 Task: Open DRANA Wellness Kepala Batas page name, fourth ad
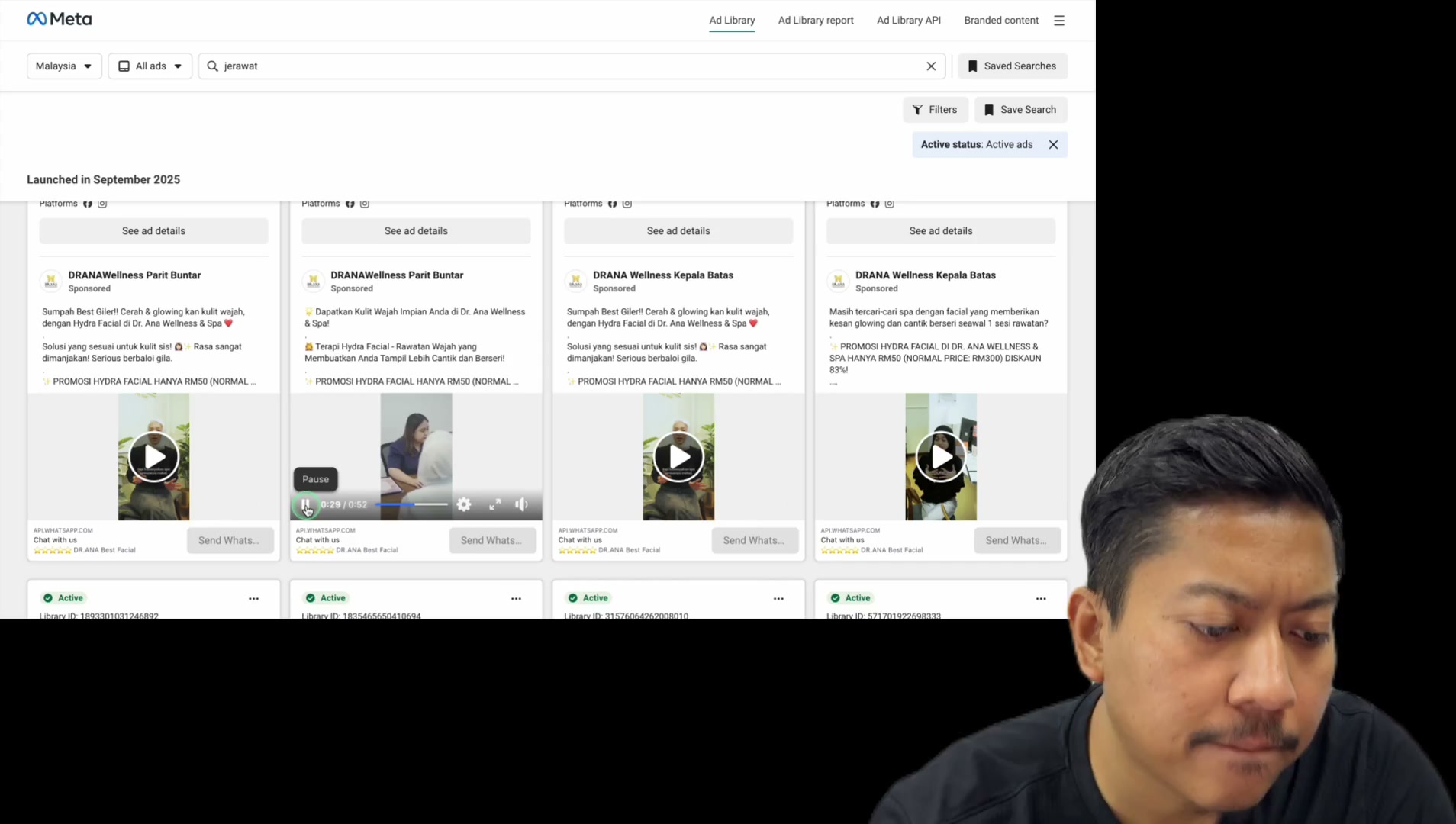pyautogui.click(x=925, y=275)
